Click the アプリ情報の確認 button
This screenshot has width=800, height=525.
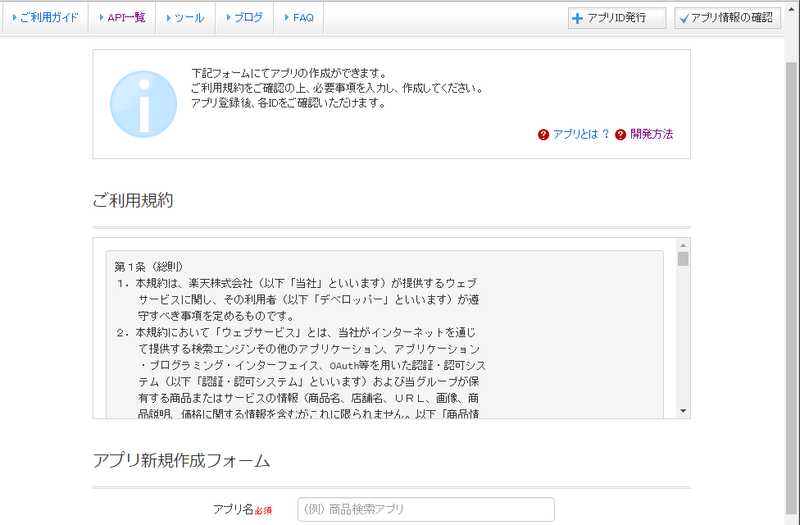coord(727,18)
